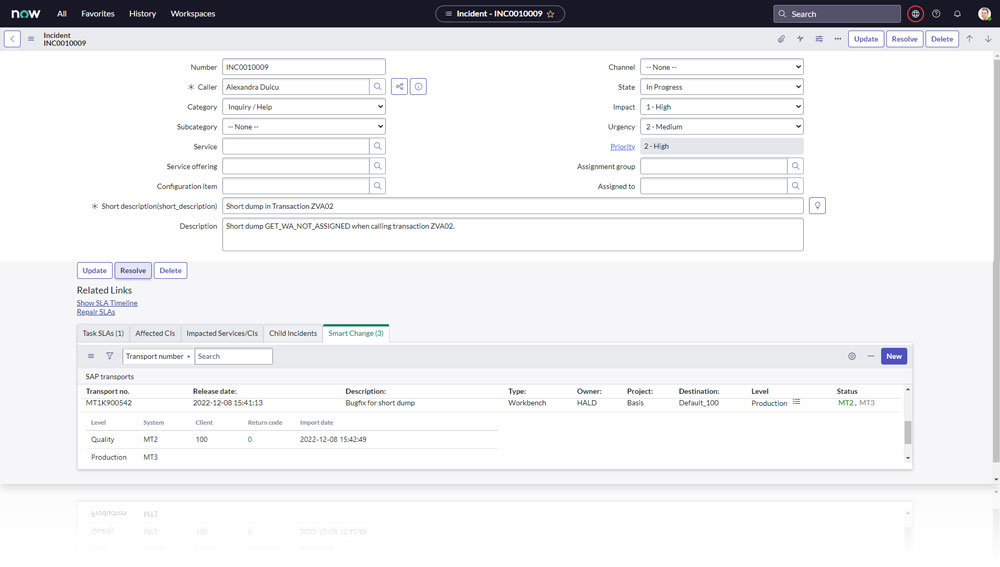Screen dimensions: 1000x567
Task: Open the History menu
Action: click(x=142, y=13)
